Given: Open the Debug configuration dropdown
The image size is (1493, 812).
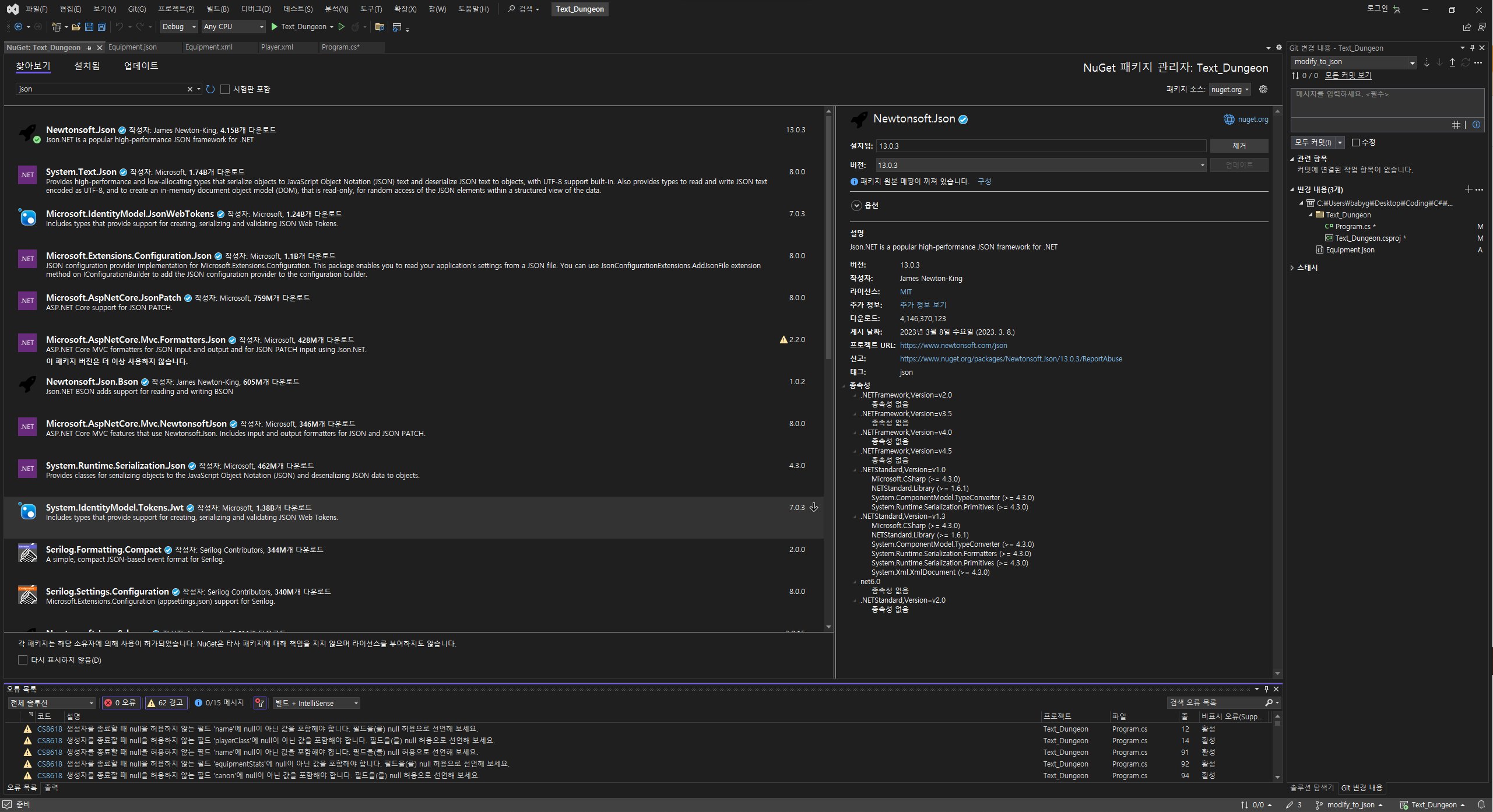Looking at the screenshot, I should pyautogui.click(x=179, y=27).
